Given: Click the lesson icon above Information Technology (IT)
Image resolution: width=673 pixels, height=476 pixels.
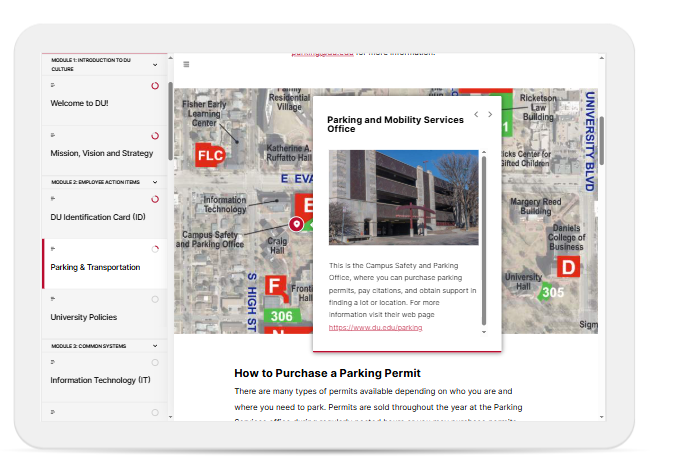Looking at the screenshot, I should 53,362.
